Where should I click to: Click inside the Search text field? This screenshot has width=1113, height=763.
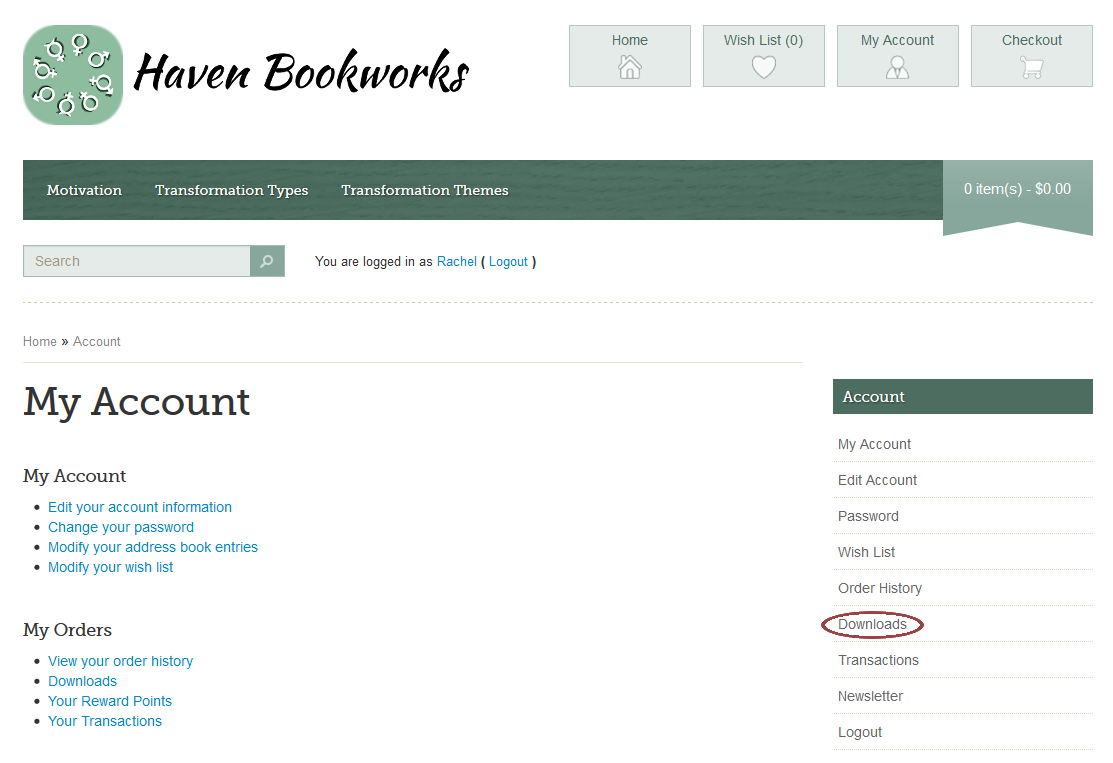[x=137, y=261]
